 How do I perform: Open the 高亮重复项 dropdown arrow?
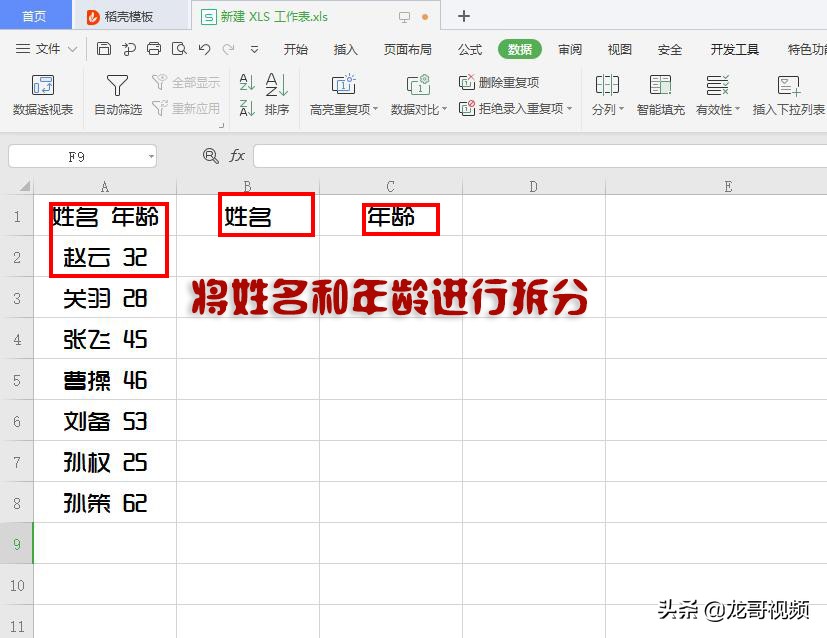click(x=375, y=108)
